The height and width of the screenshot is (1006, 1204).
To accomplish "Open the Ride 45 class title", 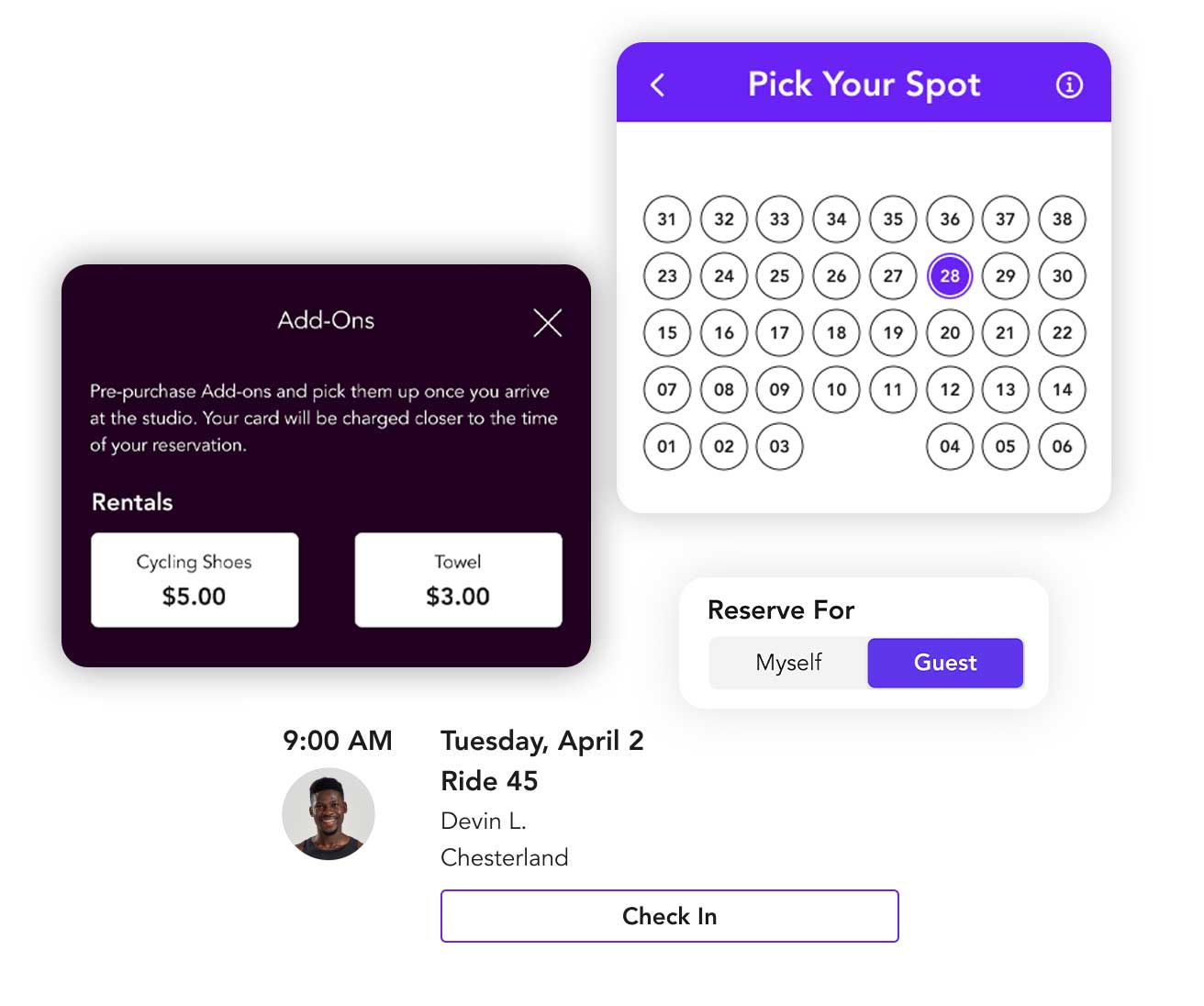I will click(489, 781).
